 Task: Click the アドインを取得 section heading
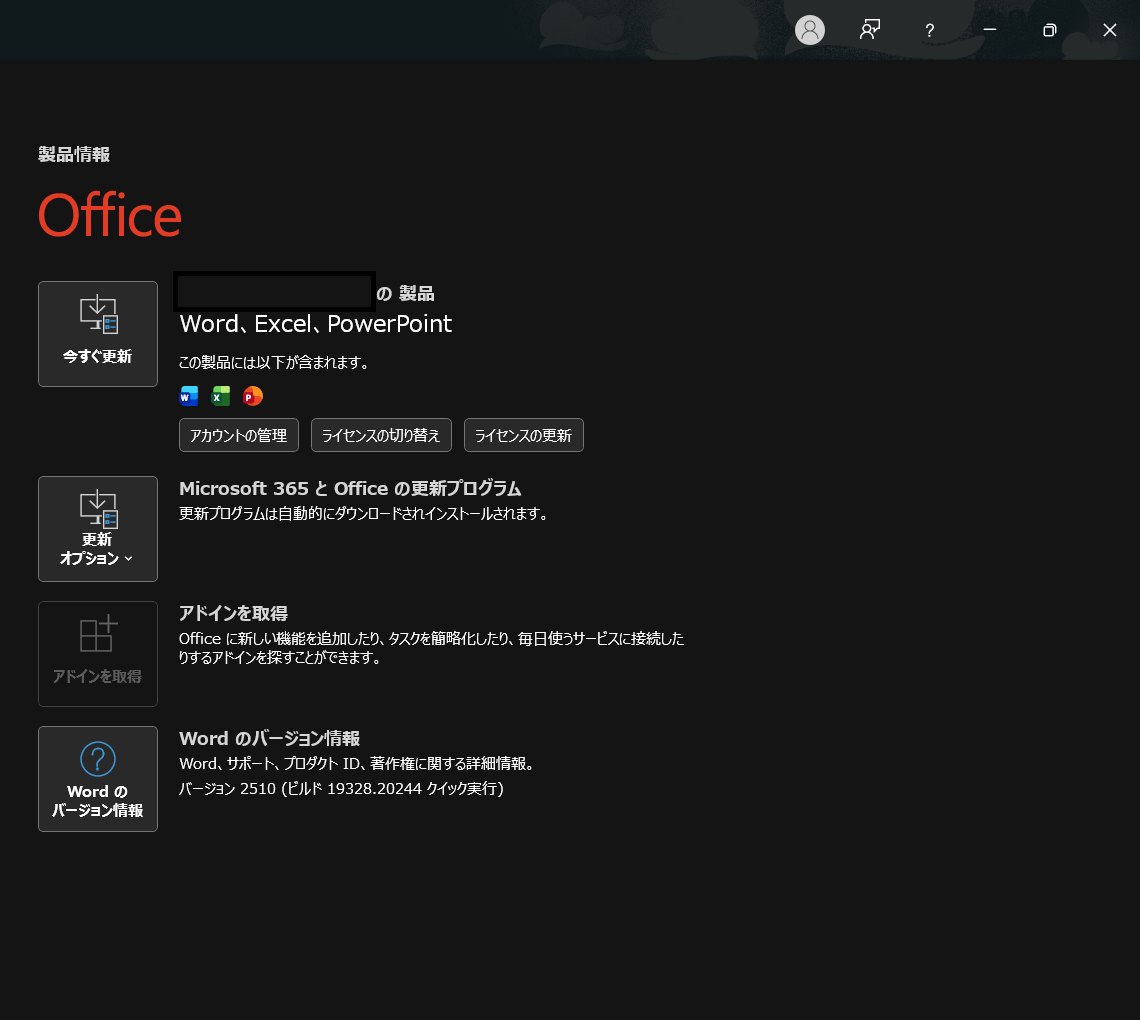pos(233,614)
